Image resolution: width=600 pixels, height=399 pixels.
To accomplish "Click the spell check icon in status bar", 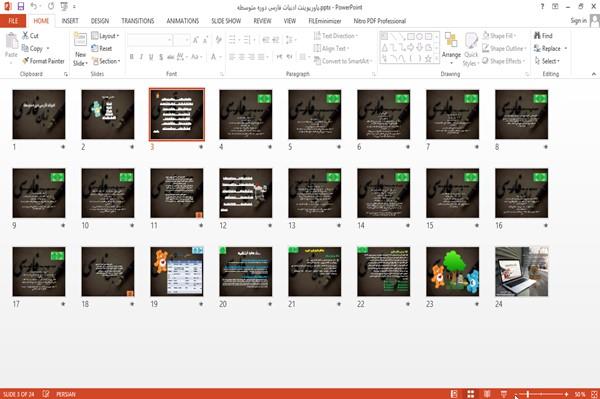I will [x=46, y=394].
